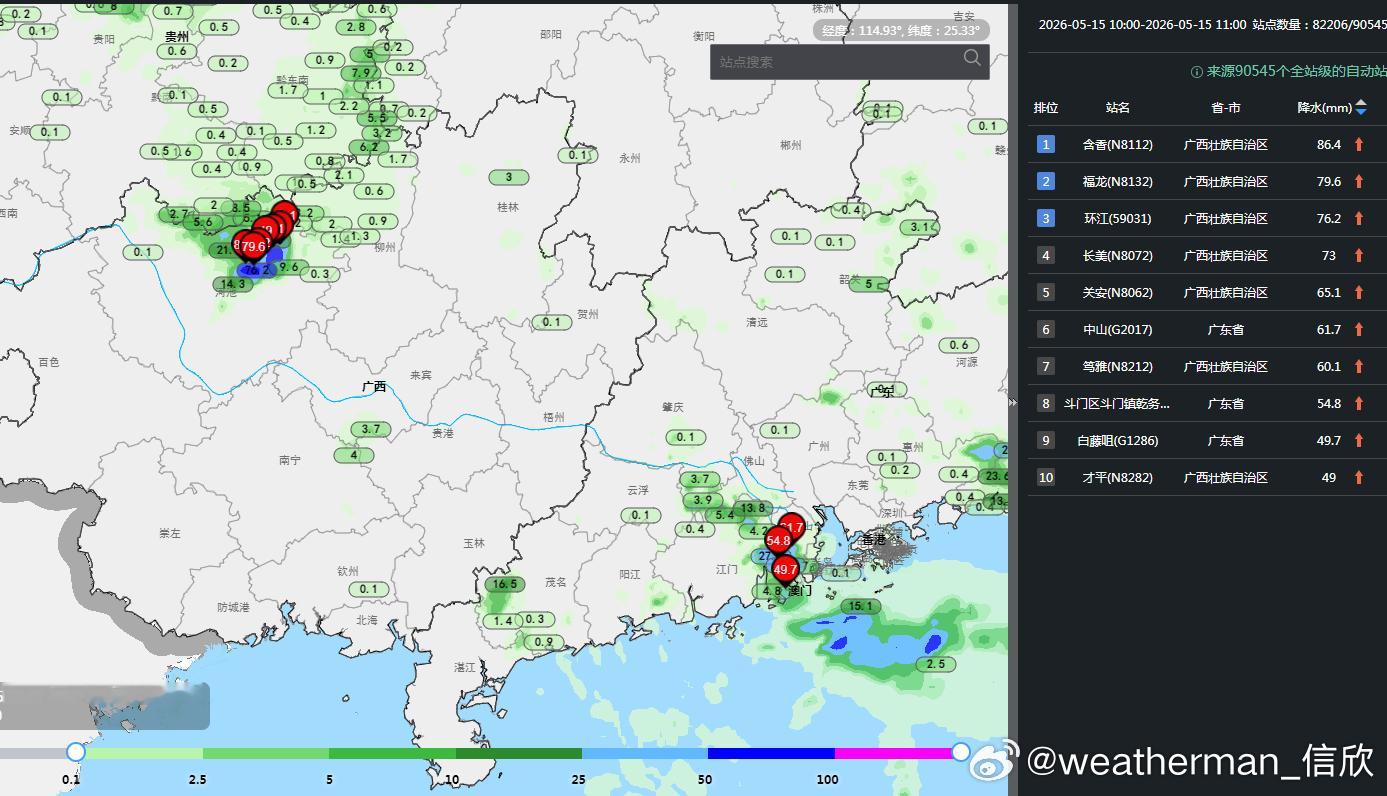The height and width of the screenshot is (796, 1387).
Task: Click in the 站点搜索 search field
Action: (835, 62)
